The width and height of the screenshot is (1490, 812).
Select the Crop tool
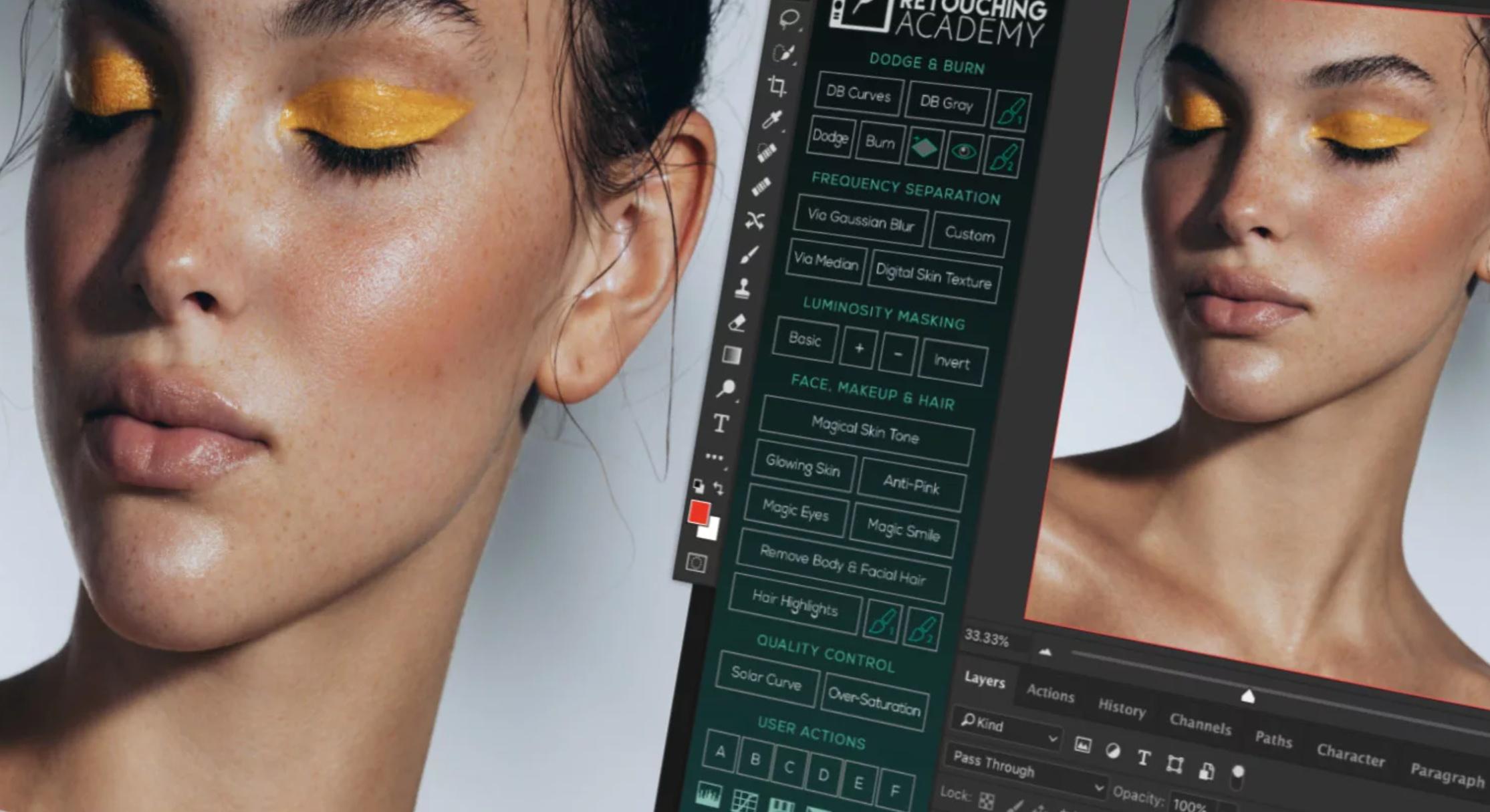(777, 86)
